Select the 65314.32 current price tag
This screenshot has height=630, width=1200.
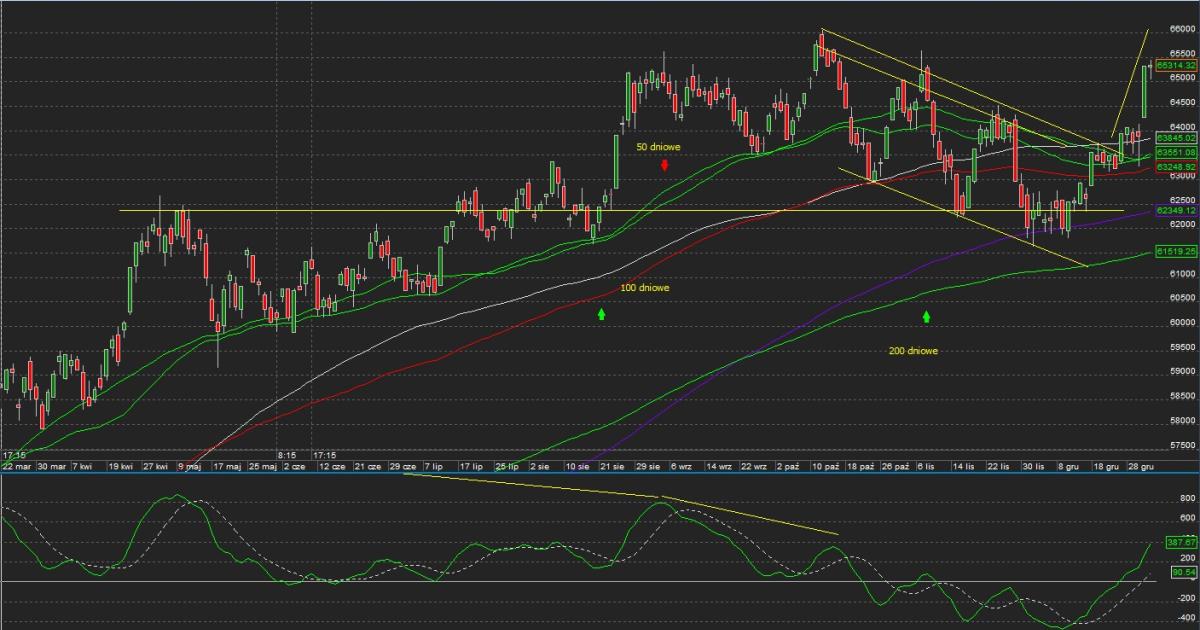coord(1176,65)
